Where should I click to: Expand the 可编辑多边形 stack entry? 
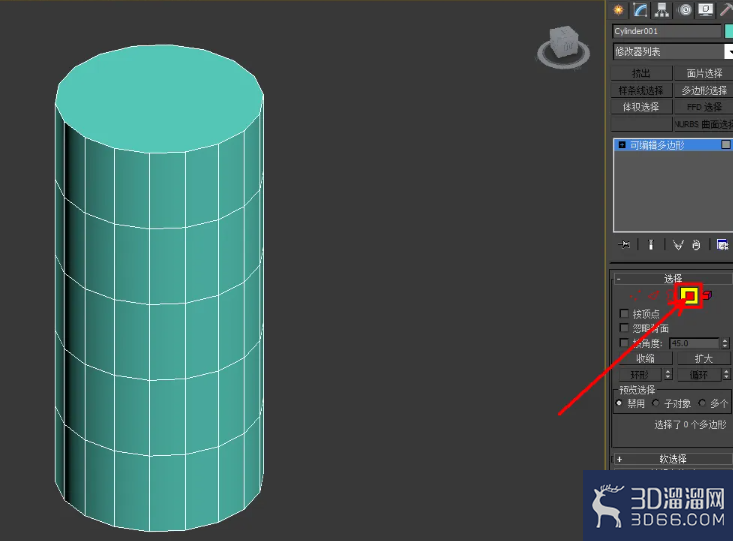622,145
